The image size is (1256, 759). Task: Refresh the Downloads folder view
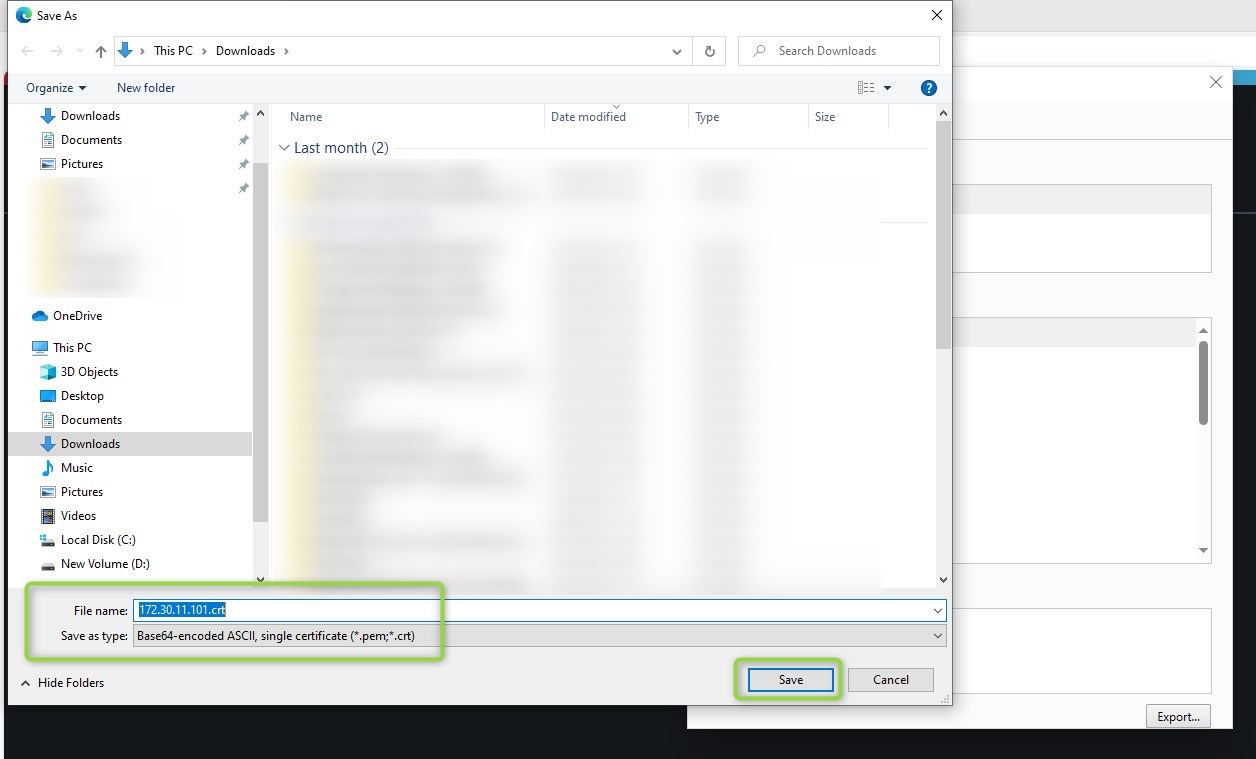pos(710,51)
